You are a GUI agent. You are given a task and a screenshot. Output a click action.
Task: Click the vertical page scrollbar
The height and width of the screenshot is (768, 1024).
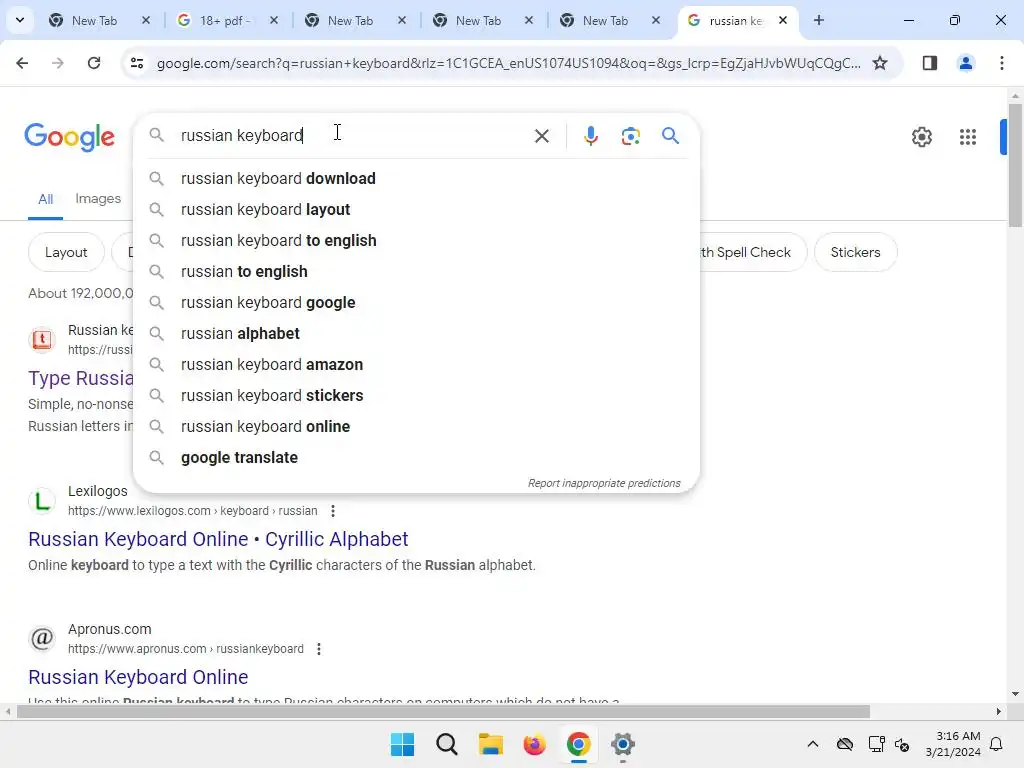point(1015,166)
